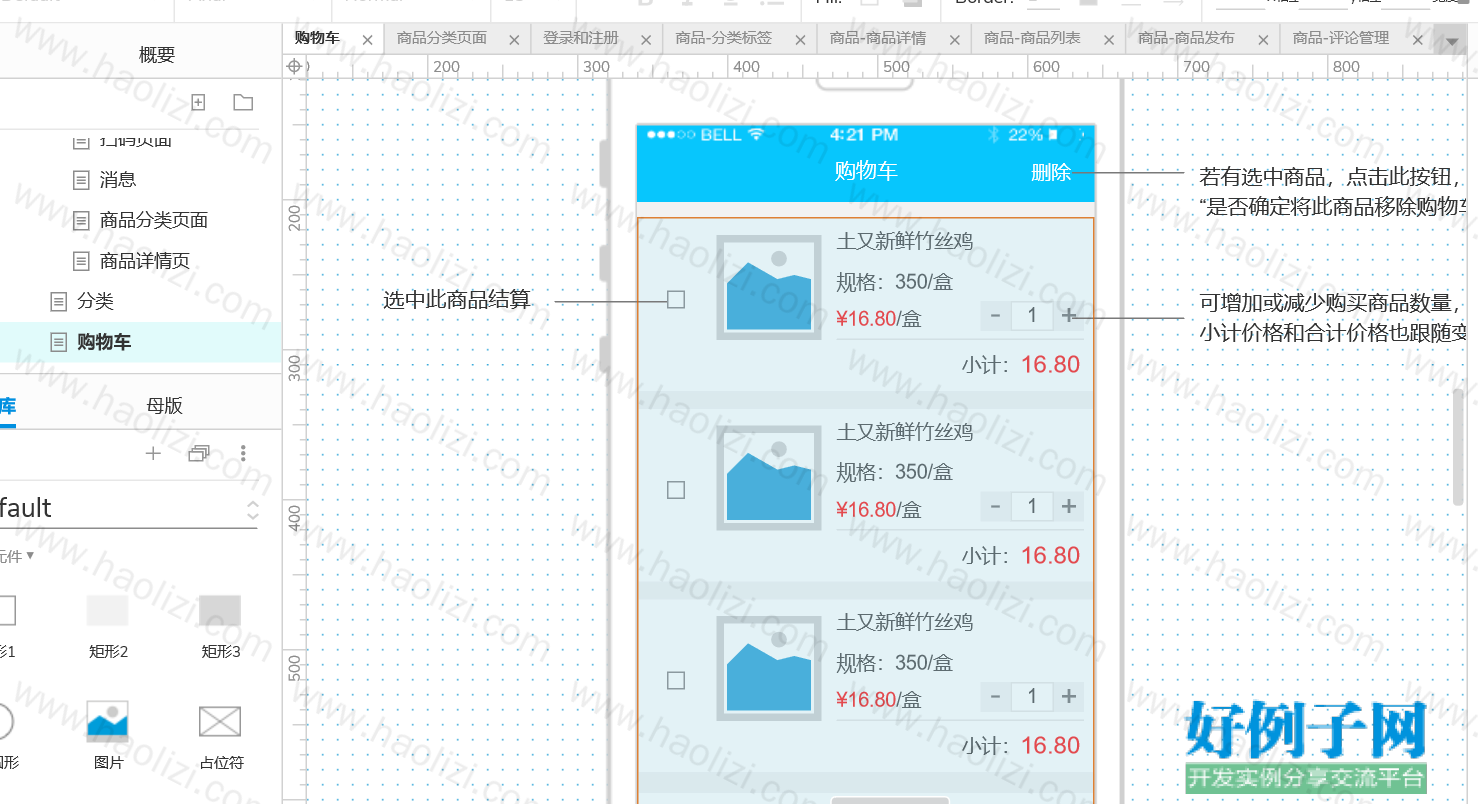1478x804 pixels.
Task: Click the minus icon of first cart item
Action: pos(995,316)
